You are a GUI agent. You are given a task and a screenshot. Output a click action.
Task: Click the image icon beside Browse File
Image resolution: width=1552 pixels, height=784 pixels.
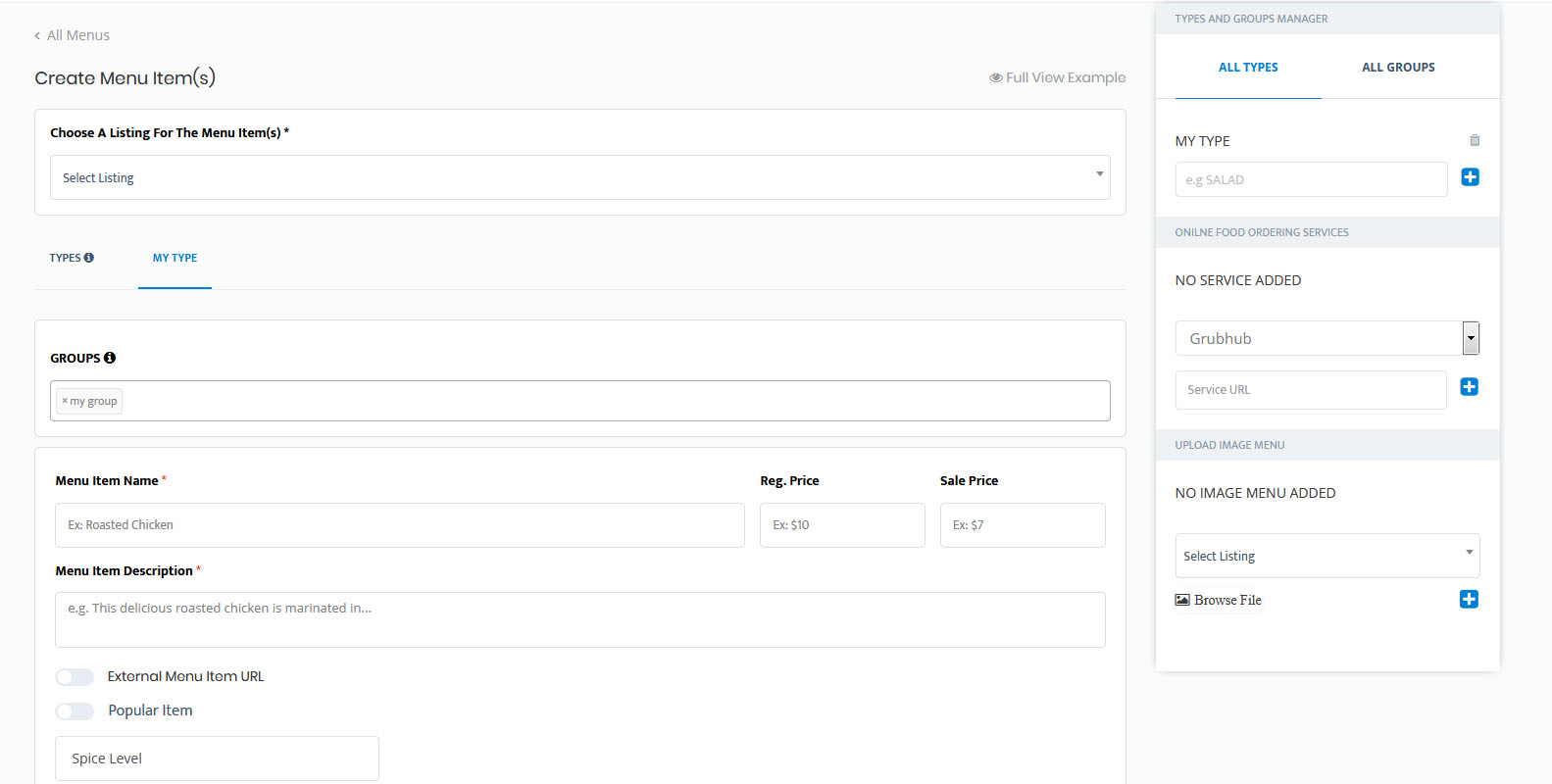1182,600
